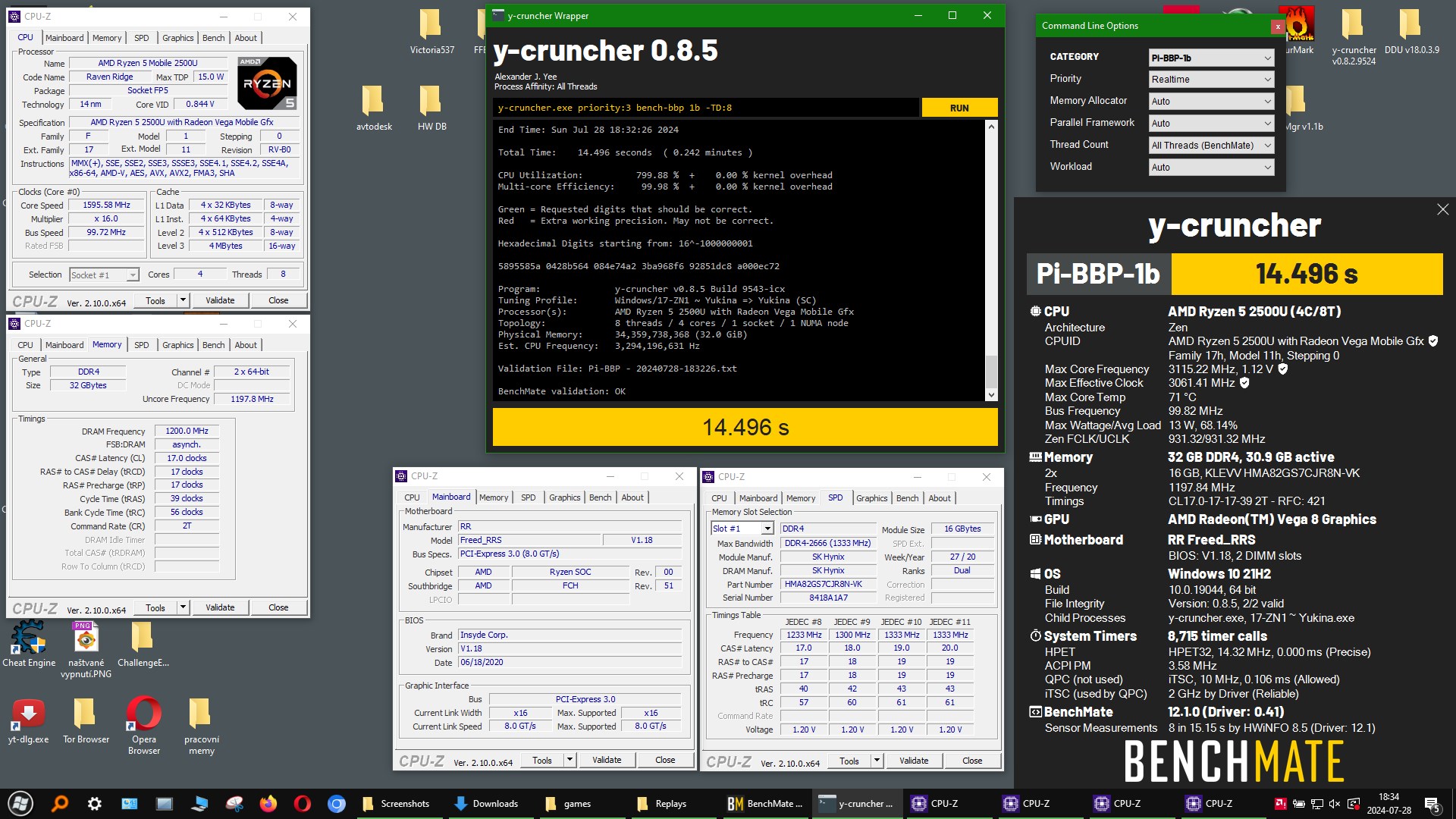Image resolution: width=1456 pixels, height=819 pixels.
Task: Switch to Bench tab in CPU-Z CPU window
Action: (213, 38)
